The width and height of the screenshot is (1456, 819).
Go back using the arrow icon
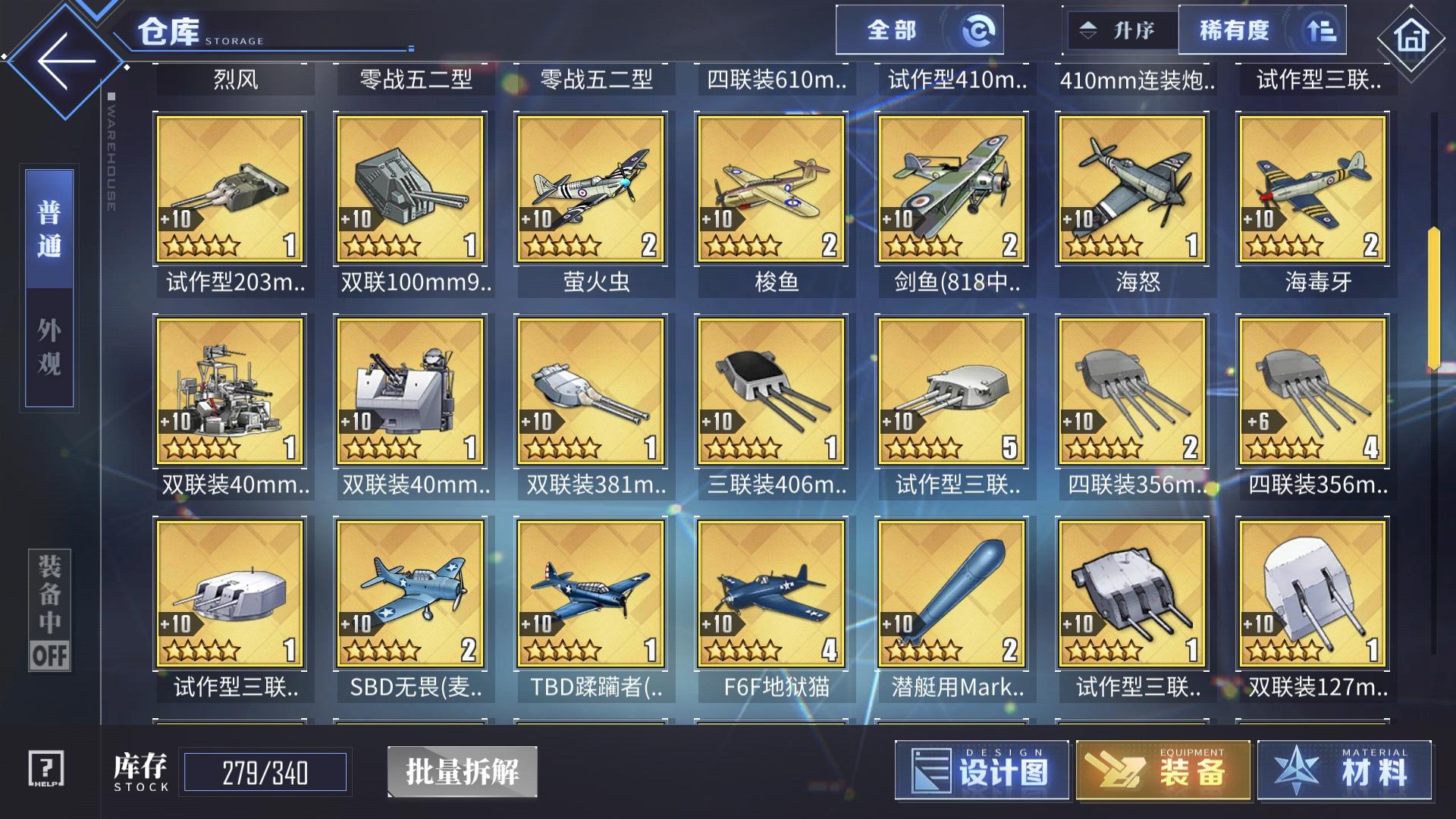pyautogui.click(x=66, y=61)
